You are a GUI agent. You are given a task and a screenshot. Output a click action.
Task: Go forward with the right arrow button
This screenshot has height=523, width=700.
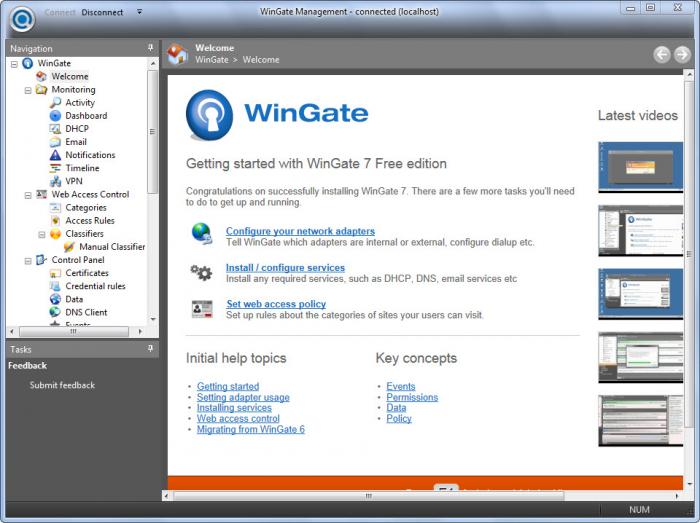[682, 54]
